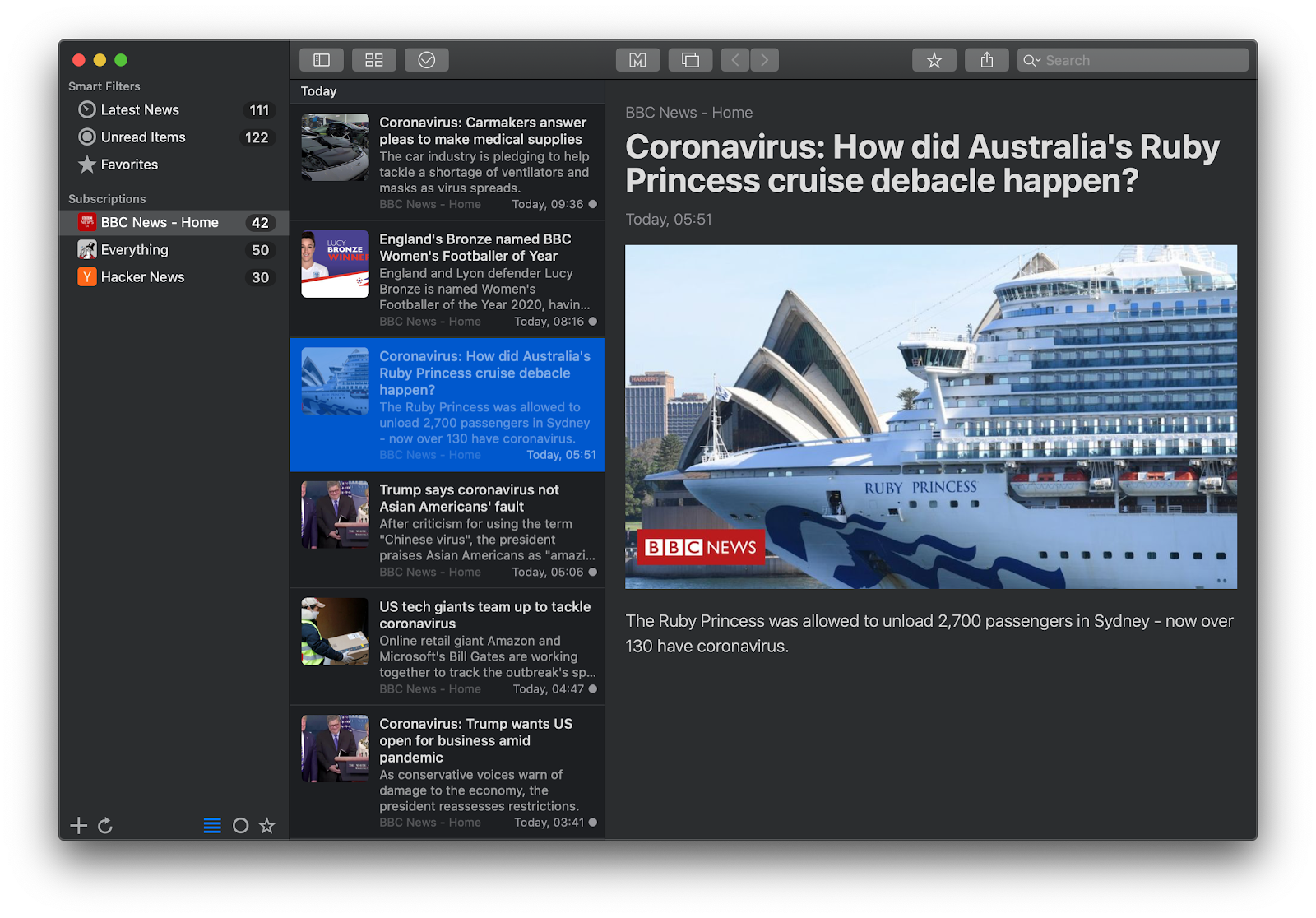This screenshot has width=1316, height=918.
Task: Click the Favorites star icon in sidebar
Action: (x=87, y=165)
